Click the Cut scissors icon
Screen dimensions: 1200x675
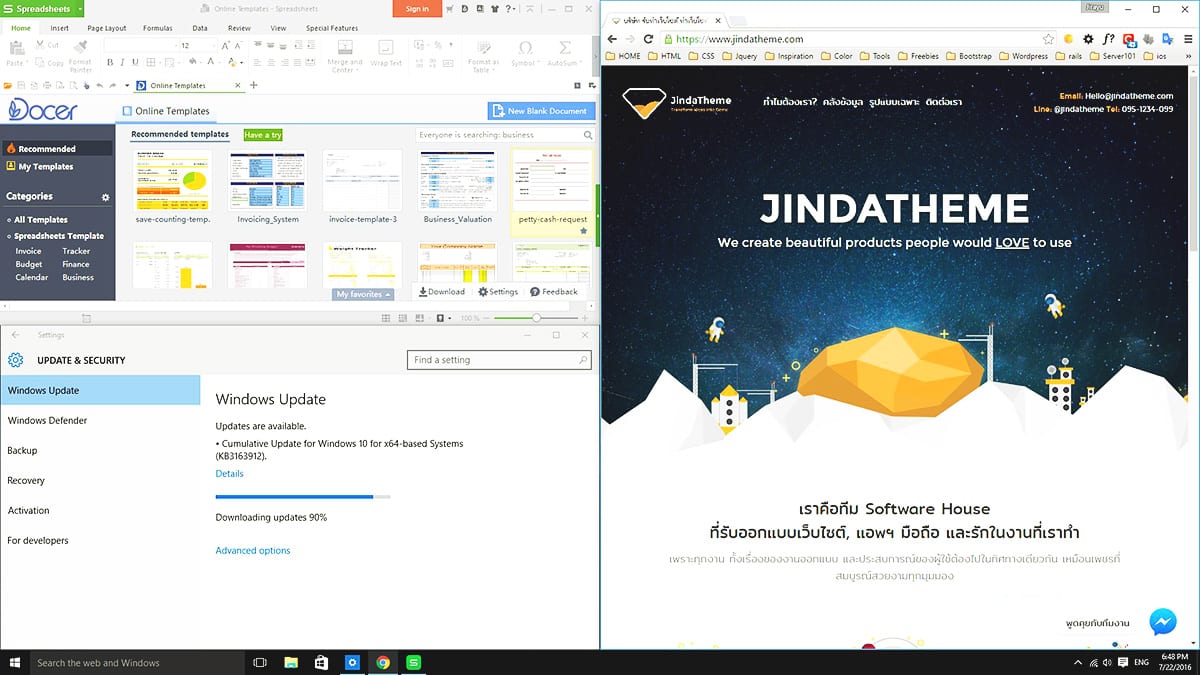tap(39, 45)
